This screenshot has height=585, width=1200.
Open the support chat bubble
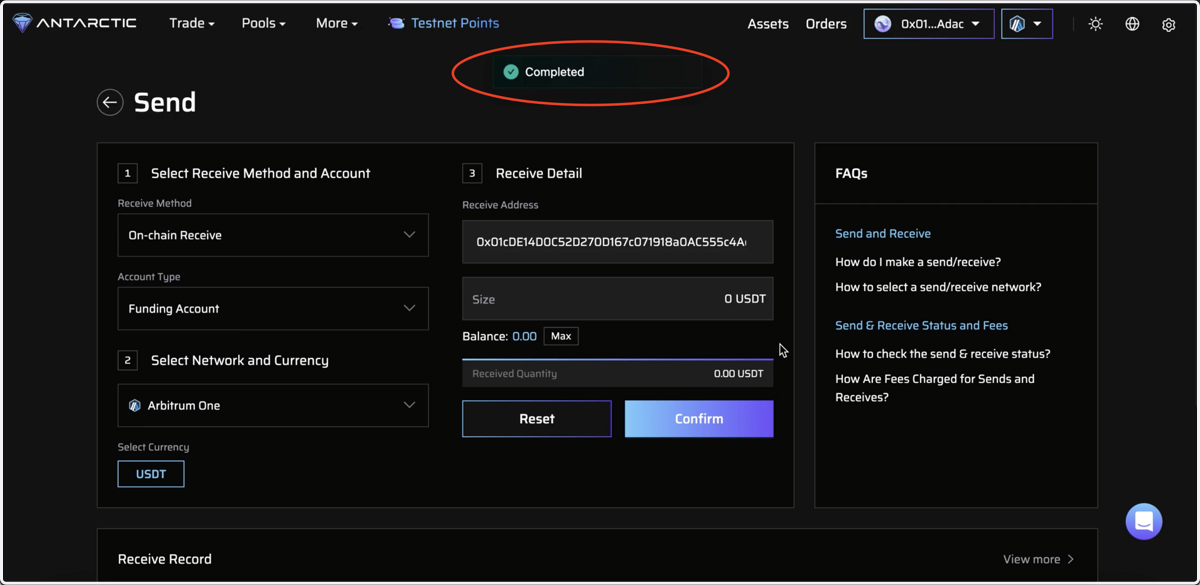point(1144,521)
